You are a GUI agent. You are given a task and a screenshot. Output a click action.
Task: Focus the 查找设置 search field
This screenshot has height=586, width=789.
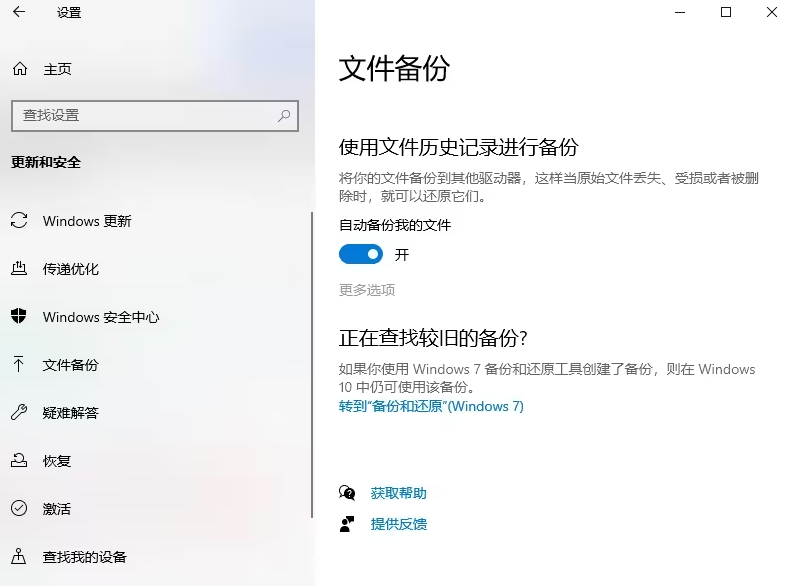(155, 116)
